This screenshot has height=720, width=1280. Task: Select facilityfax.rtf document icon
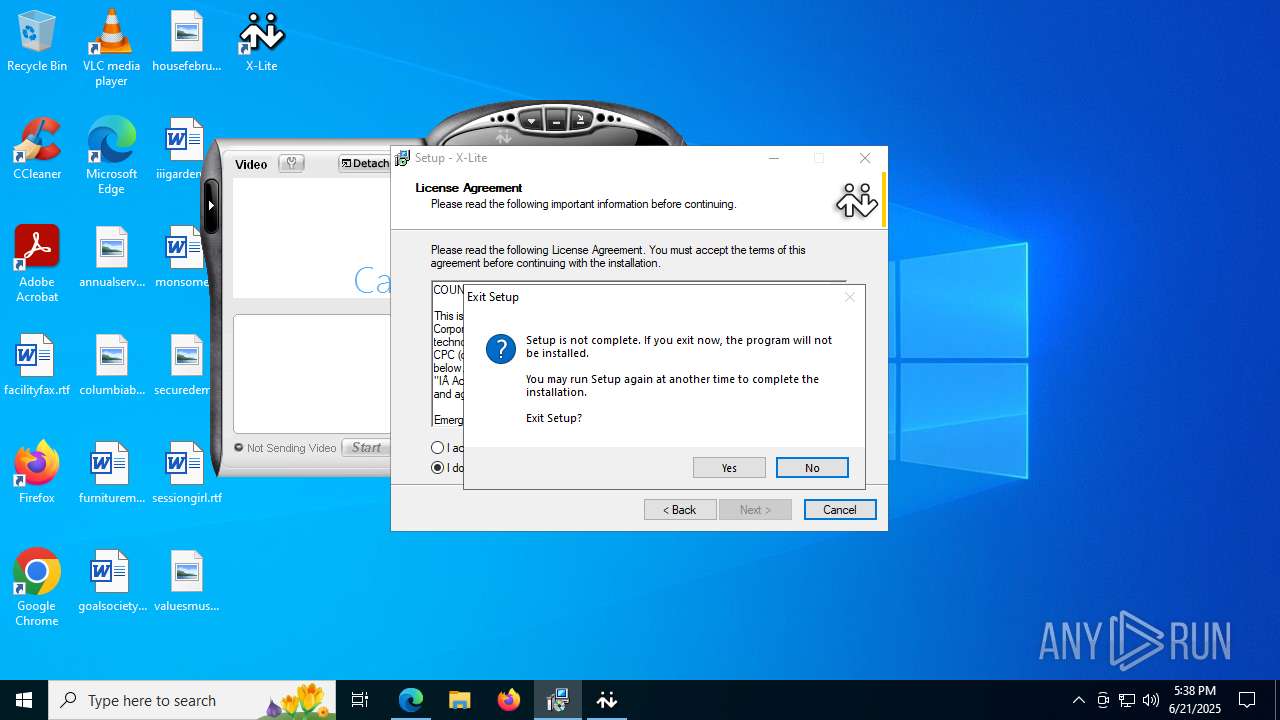(37, 366)
